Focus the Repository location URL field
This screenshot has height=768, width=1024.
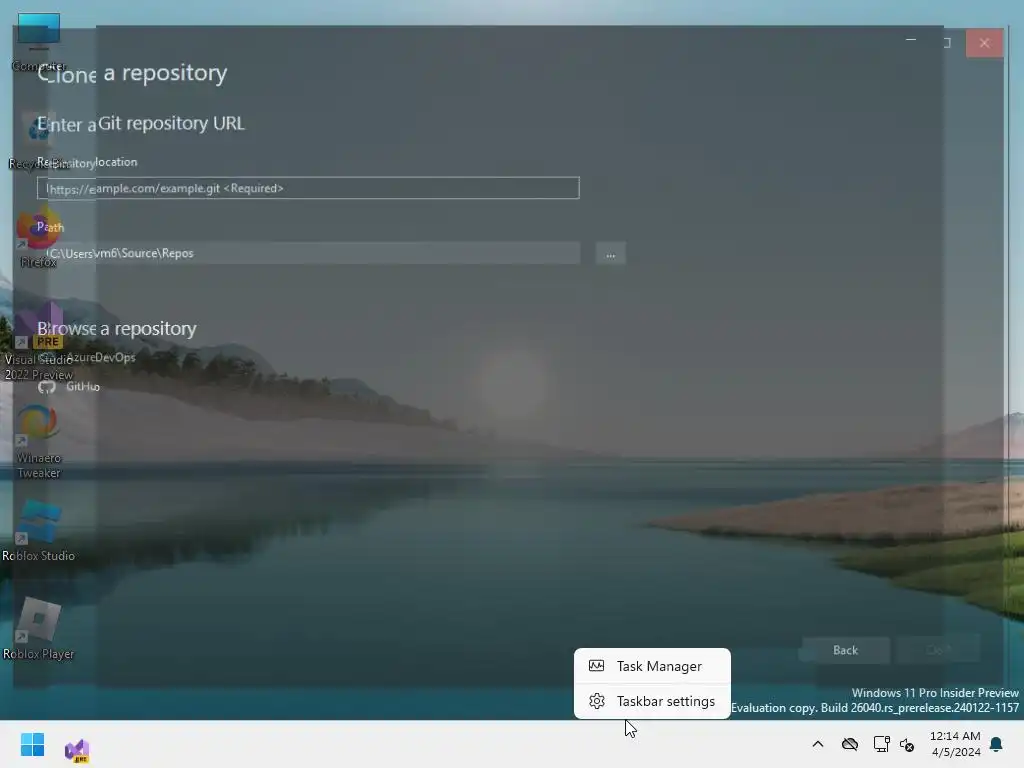tap(308, 188)
